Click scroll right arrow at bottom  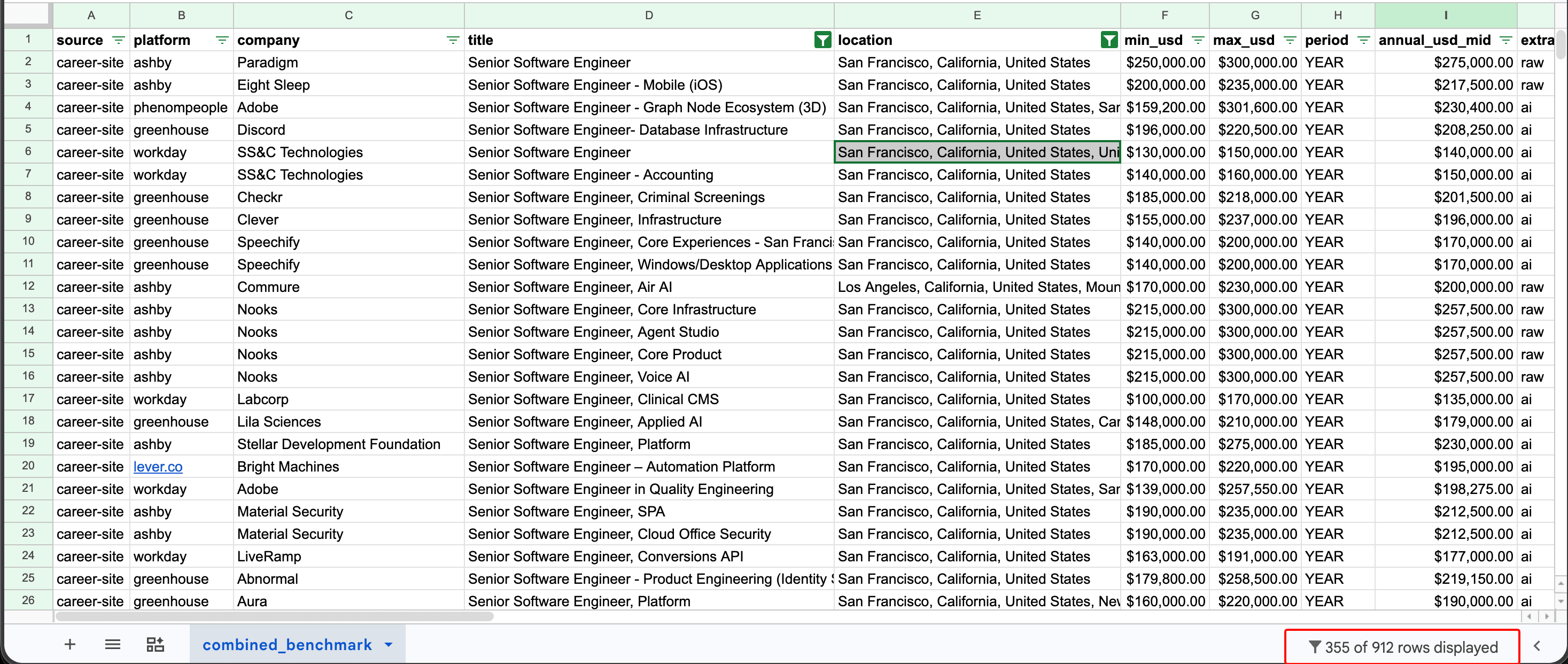pyautogui.click(x=1547, y=616)
